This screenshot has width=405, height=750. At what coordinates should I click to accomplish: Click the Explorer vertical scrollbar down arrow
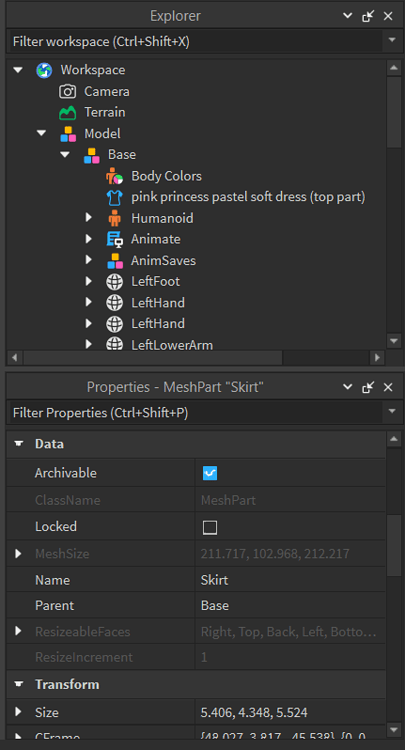click(394, 341)
